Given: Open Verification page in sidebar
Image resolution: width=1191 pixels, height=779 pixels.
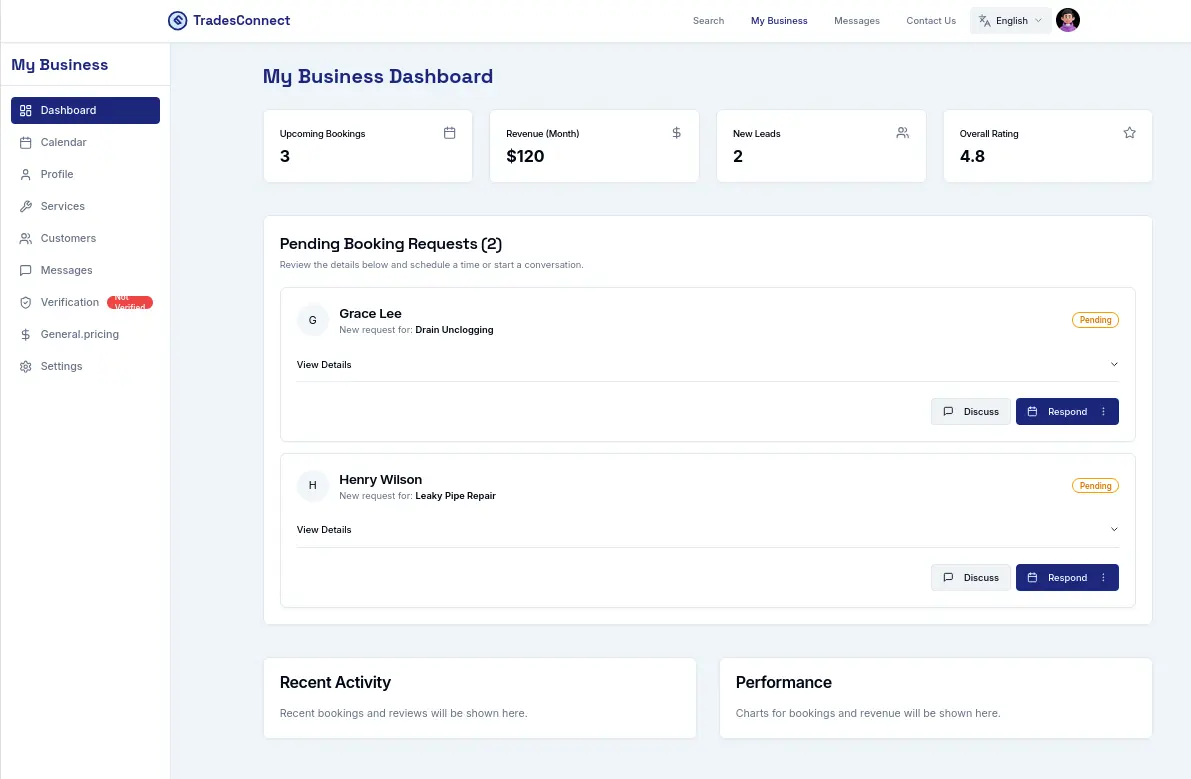Looking at the screenshot, I should 69,302.
